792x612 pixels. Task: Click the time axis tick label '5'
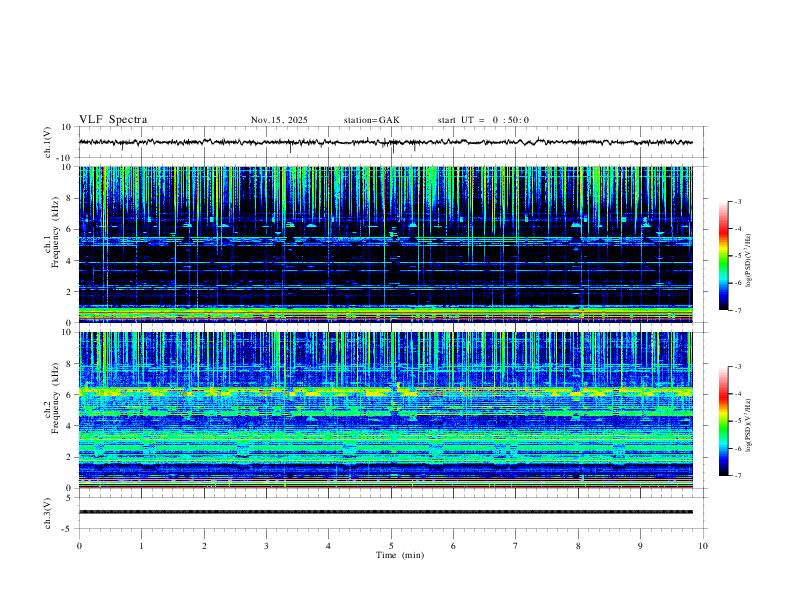click(391, 546)
